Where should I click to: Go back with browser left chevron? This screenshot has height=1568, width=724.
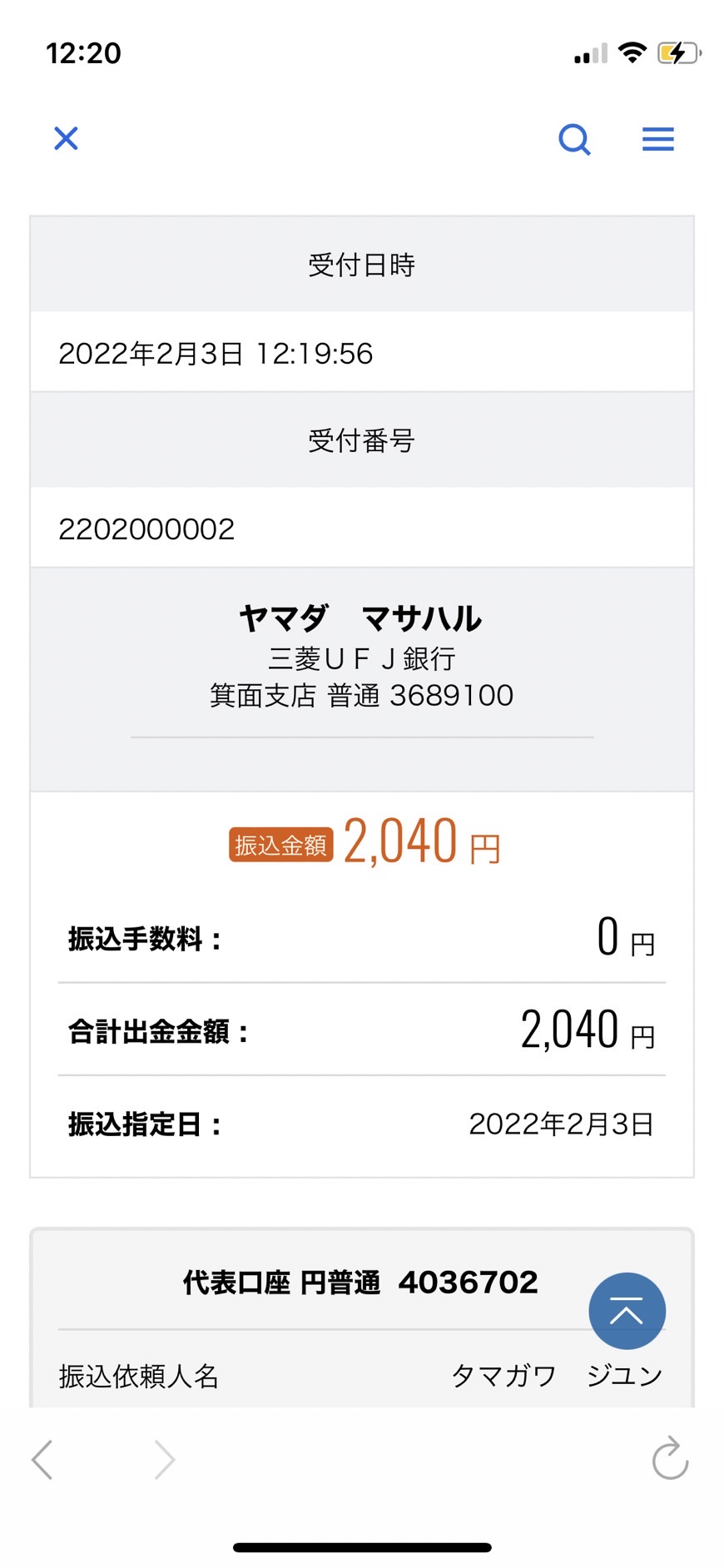point(42,1460)
